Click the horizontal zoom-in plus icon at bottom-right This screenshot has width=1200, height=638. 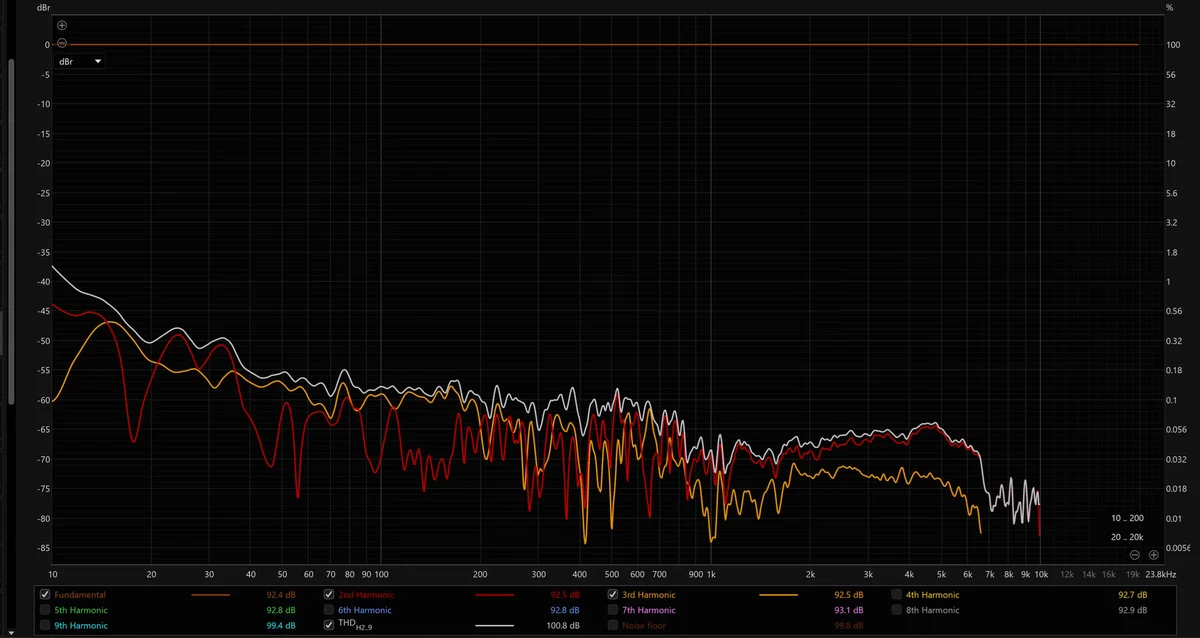coord(1153,555)
